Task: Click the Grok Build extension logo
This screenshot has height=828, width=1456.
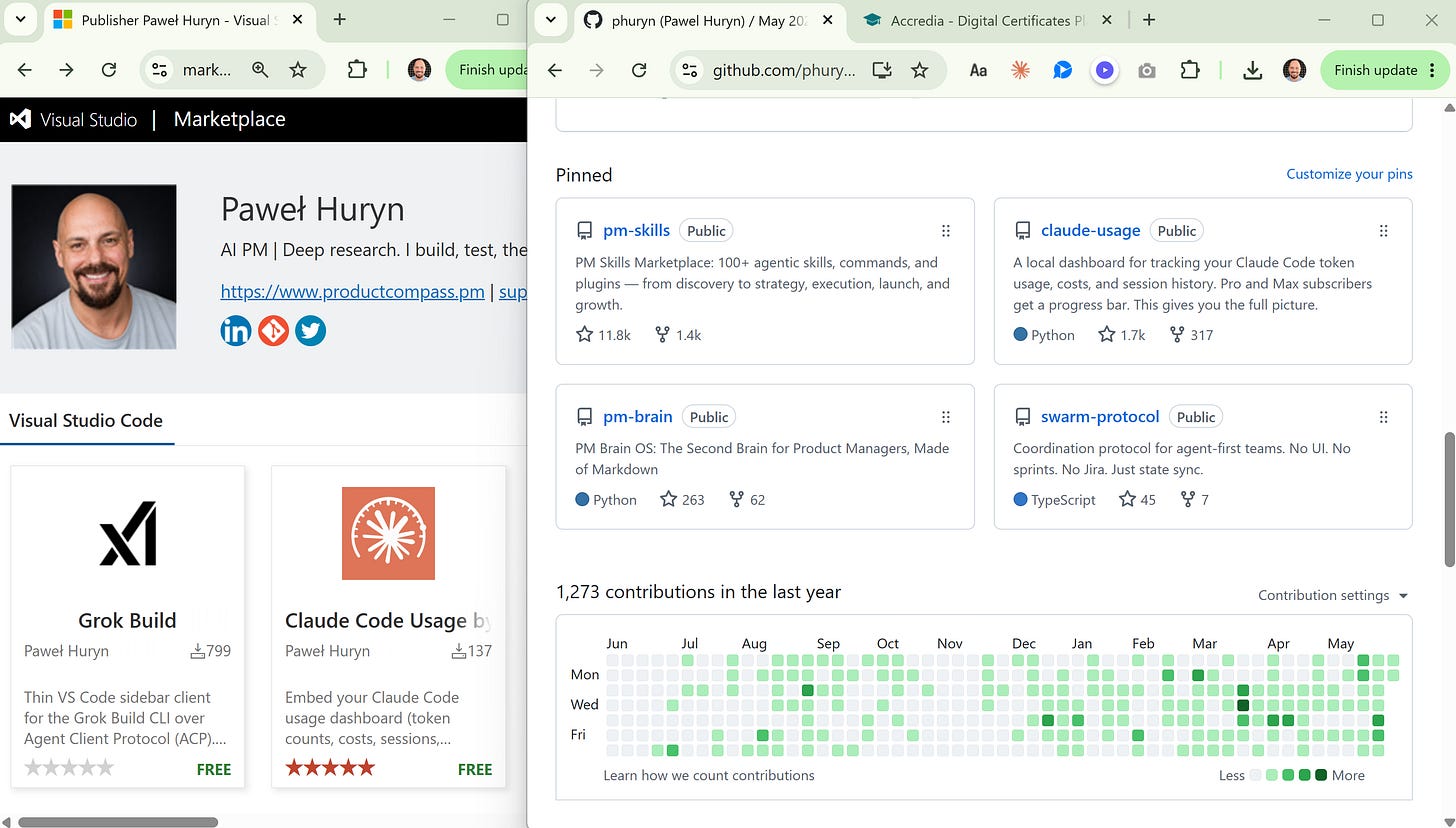Action: tap(128, 533)
